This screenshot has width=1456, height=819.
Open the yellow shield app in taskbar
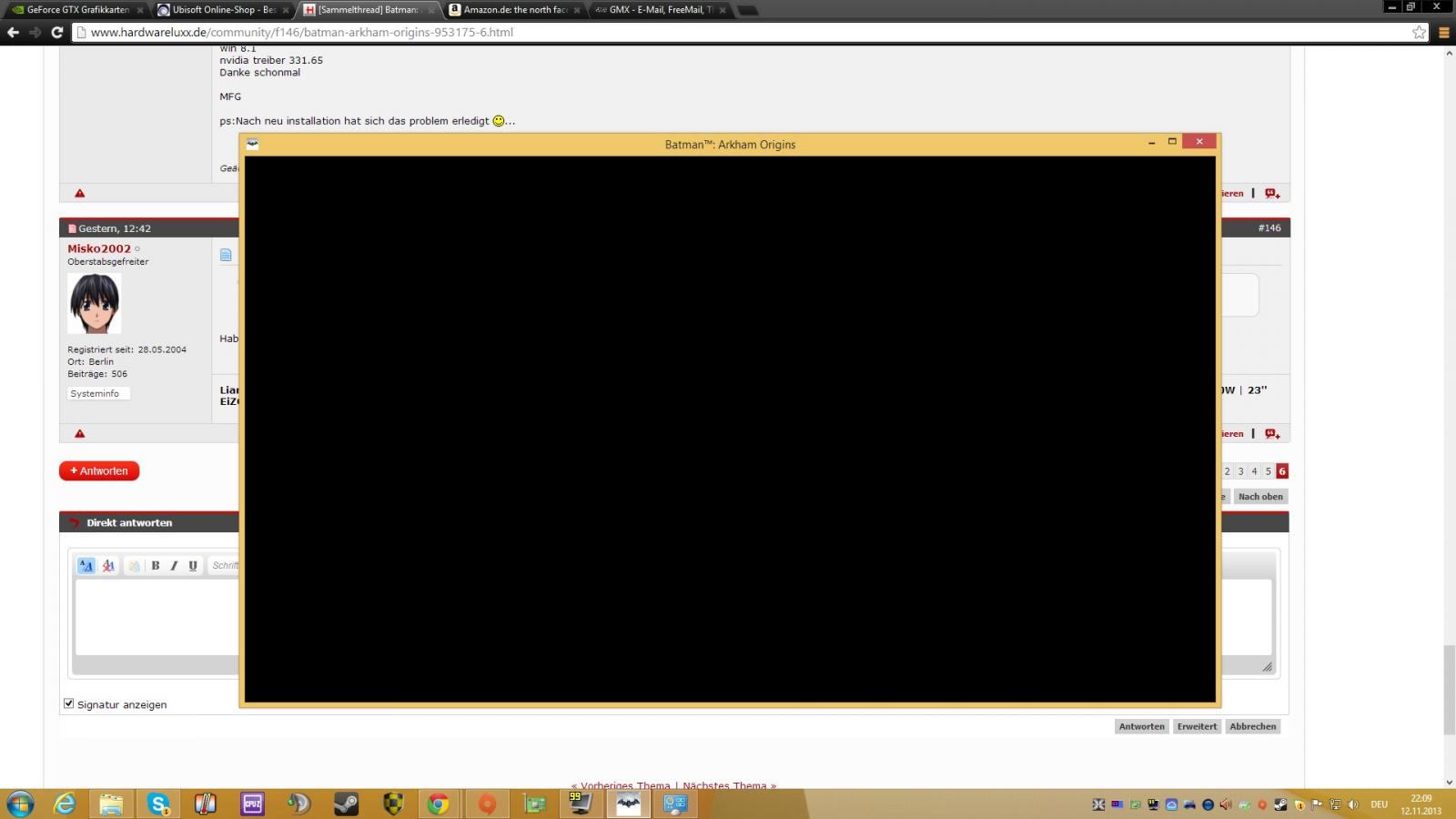click(x=392, y=804)
